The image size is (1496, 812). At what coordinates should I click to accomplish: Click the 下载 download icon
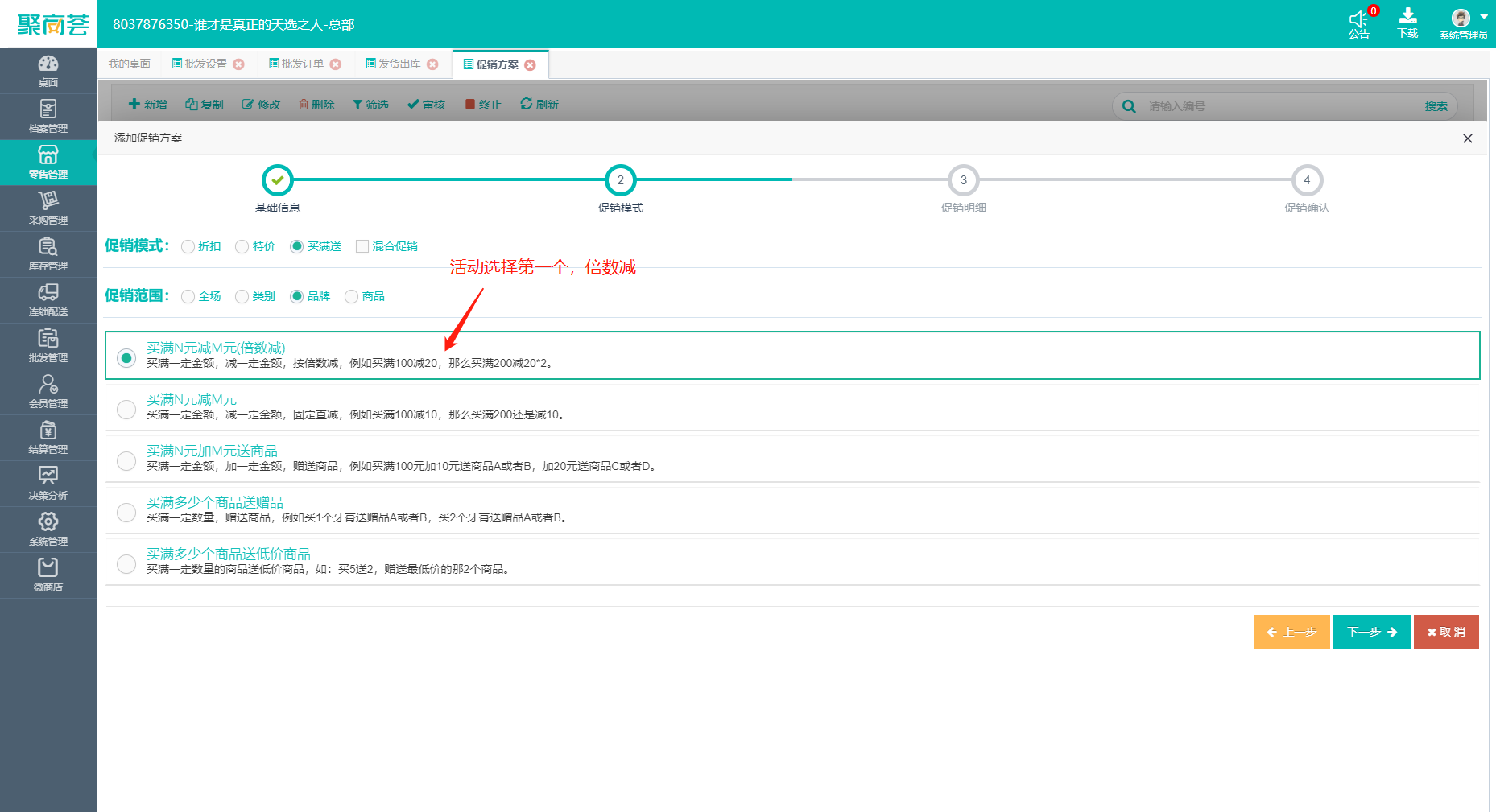[1407, 23]
